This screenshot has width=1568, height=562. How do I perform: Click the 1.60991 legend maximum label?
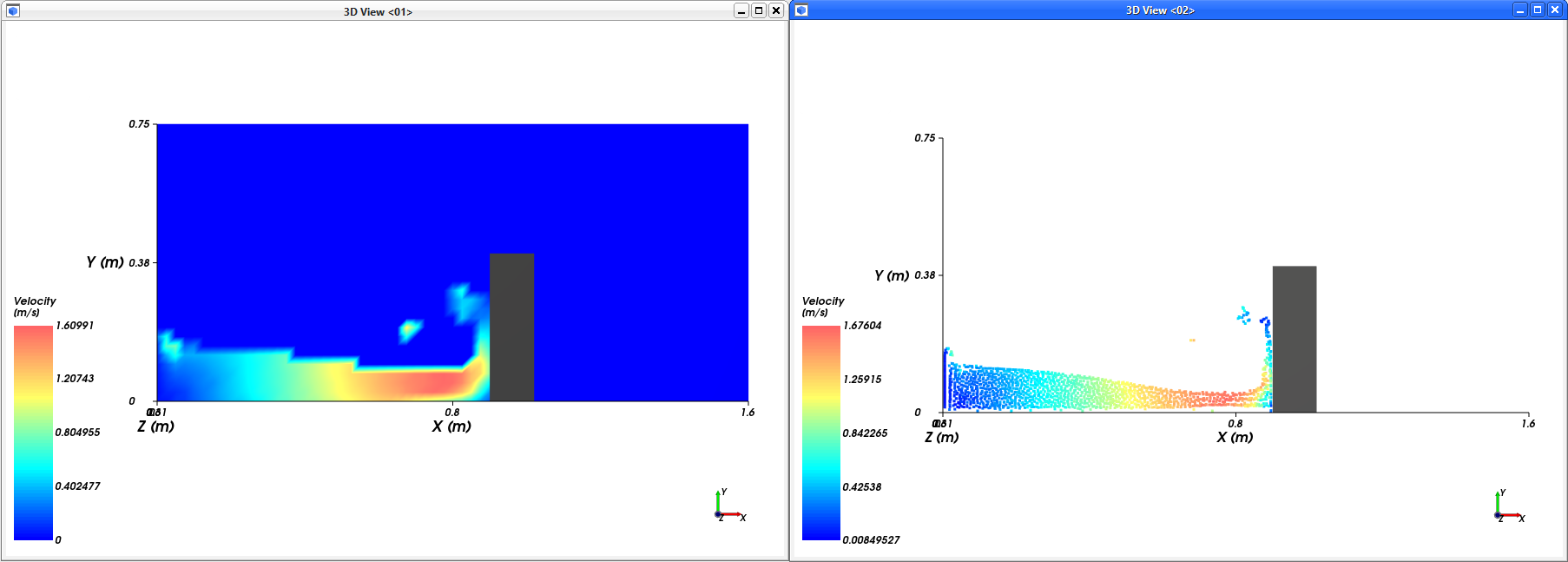(x=75, y=326)
